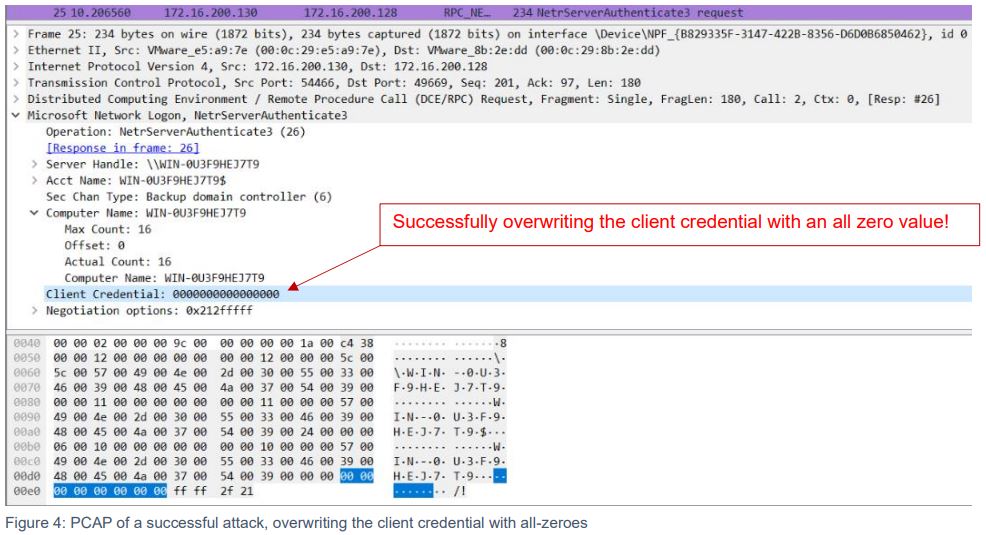Click highlighted zero bytes in row 00e0

(110, 491)
